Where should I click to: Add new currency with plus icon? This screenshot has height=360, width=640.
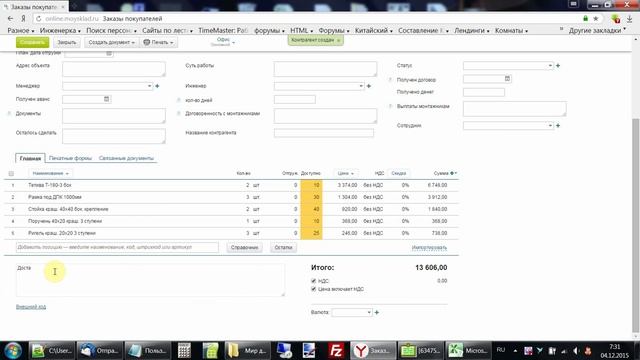pyautogui.click(x=377, y=312)
